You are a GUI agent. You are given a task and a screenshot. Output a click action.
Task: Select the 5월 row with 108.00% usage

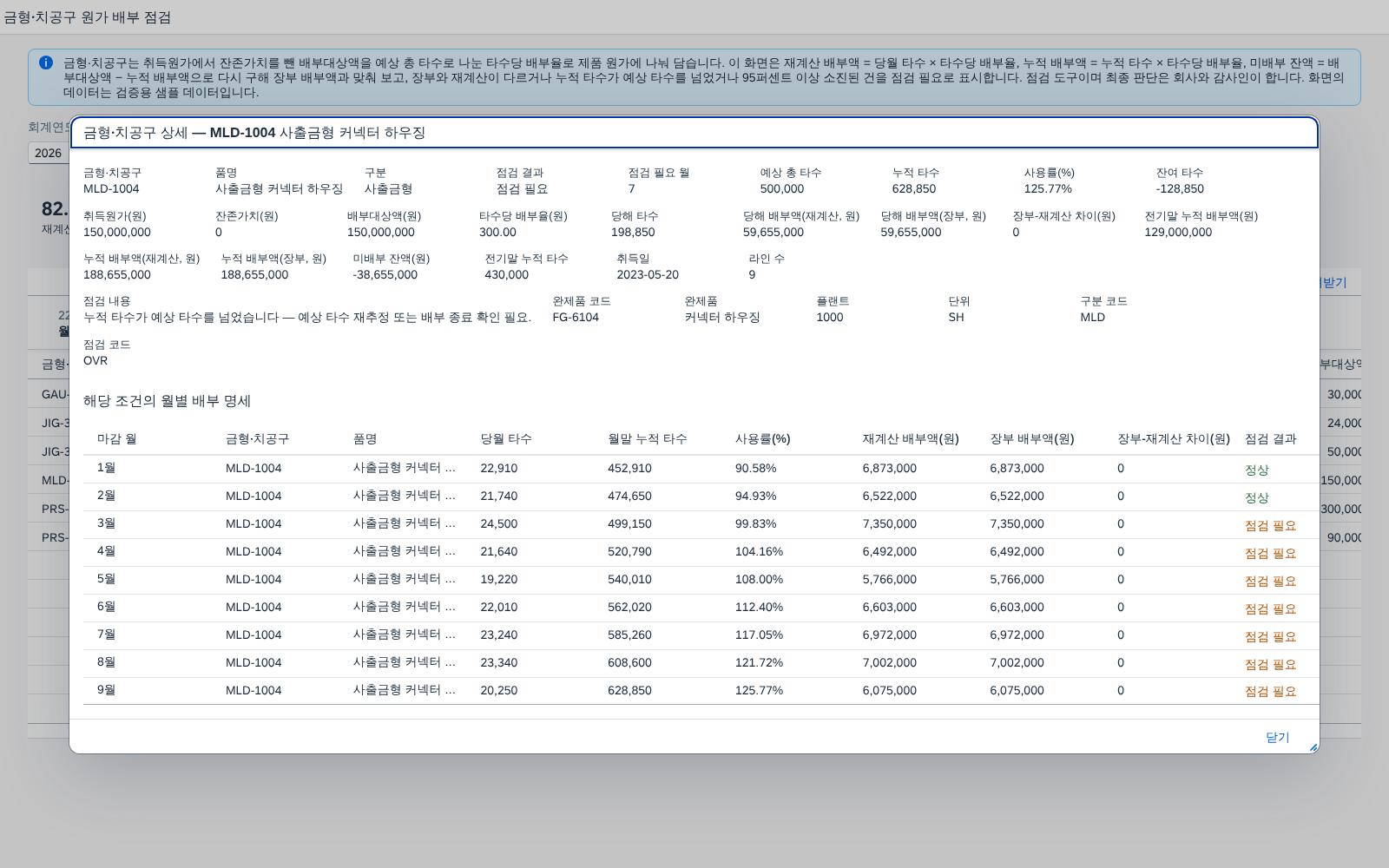pos(701,580)
